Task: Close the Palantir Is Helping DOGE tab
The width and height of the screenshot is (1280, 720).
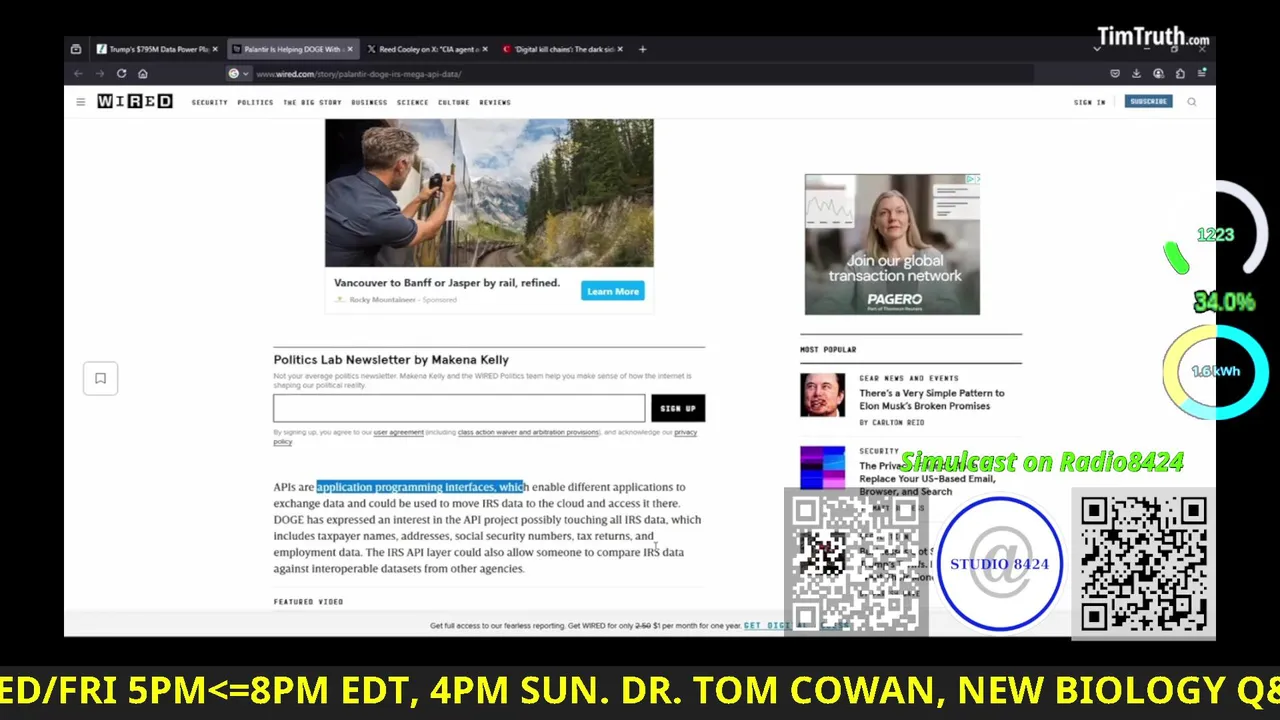Action: (350, 49)
